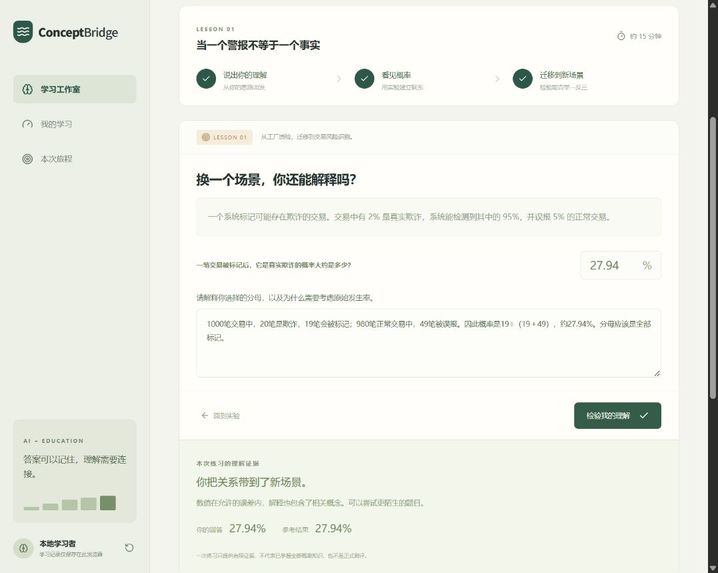Click the reference result value 27.94%

333,529
